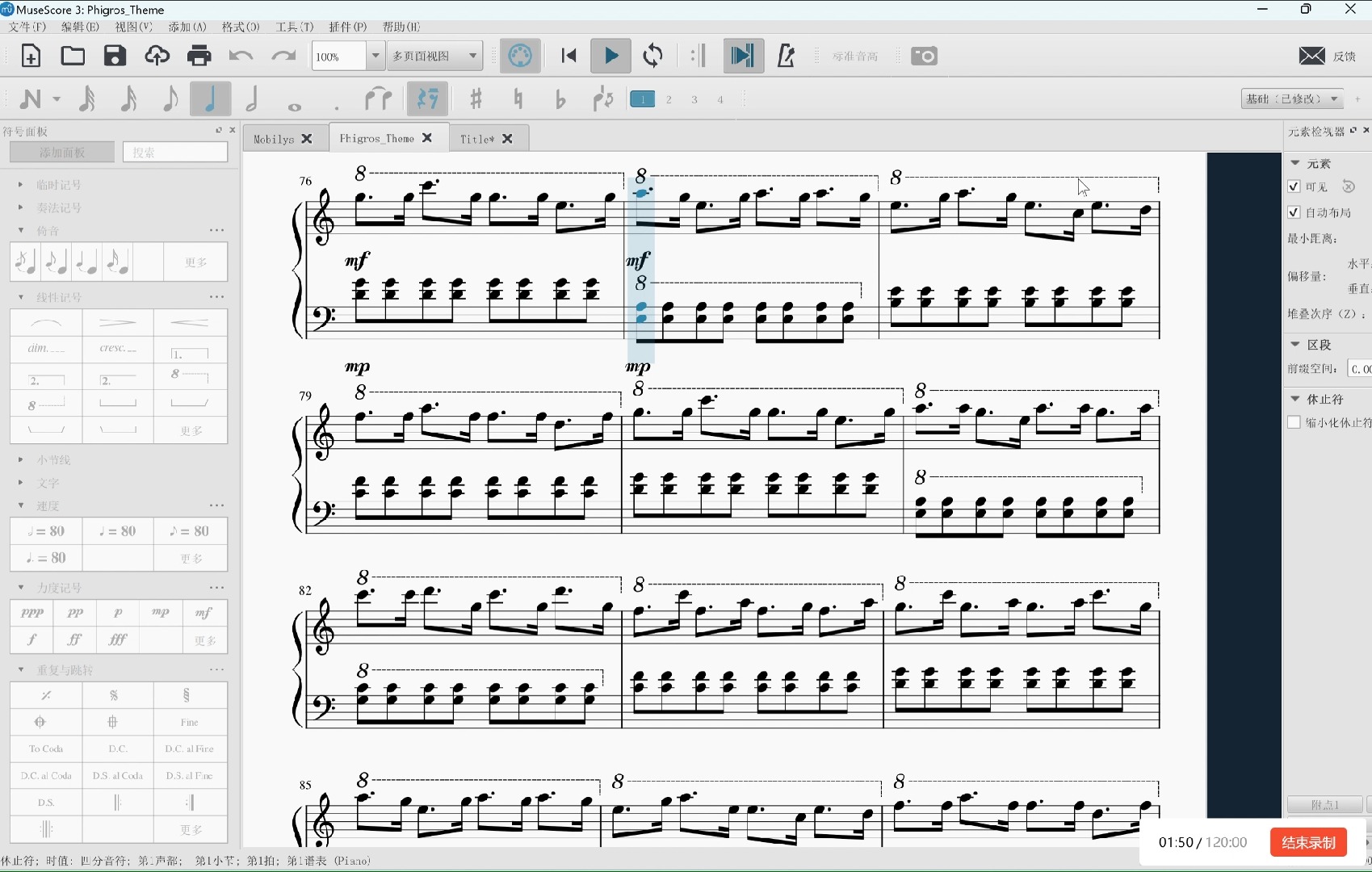
Task: Toggle the 缩小化休止符 checkbox
Action: pyautogui.click(x=1294, y=422)
